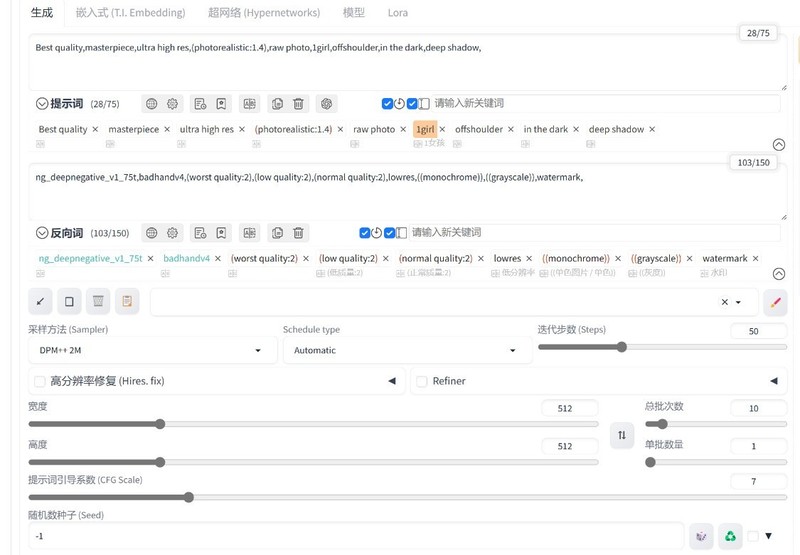
Task: Toggle second blue checkbox in 提示词 row
Action: pyautogui.click(x=412, y=104)
